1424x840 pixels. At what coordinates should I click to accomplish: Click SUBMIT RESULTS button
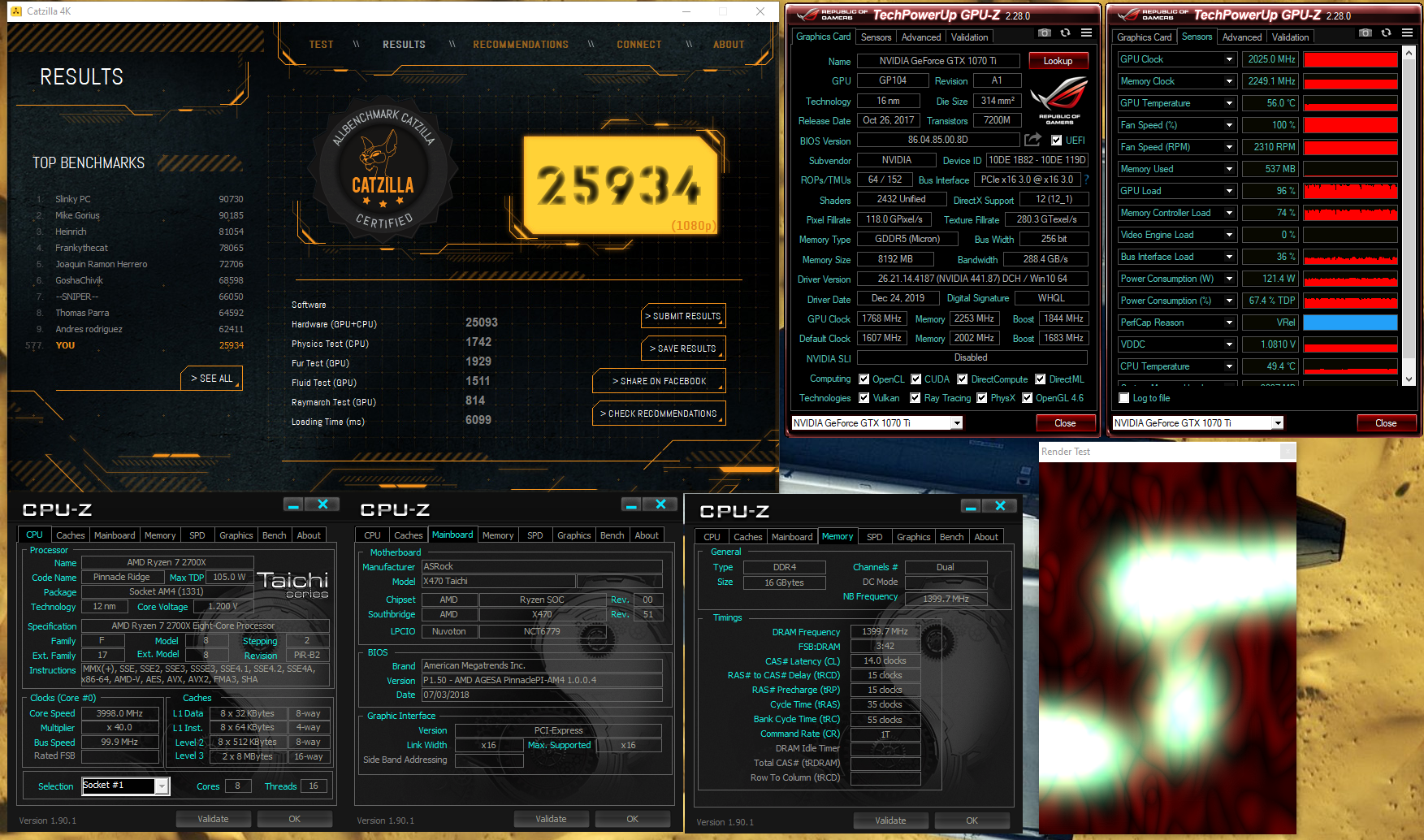point(683,316)
